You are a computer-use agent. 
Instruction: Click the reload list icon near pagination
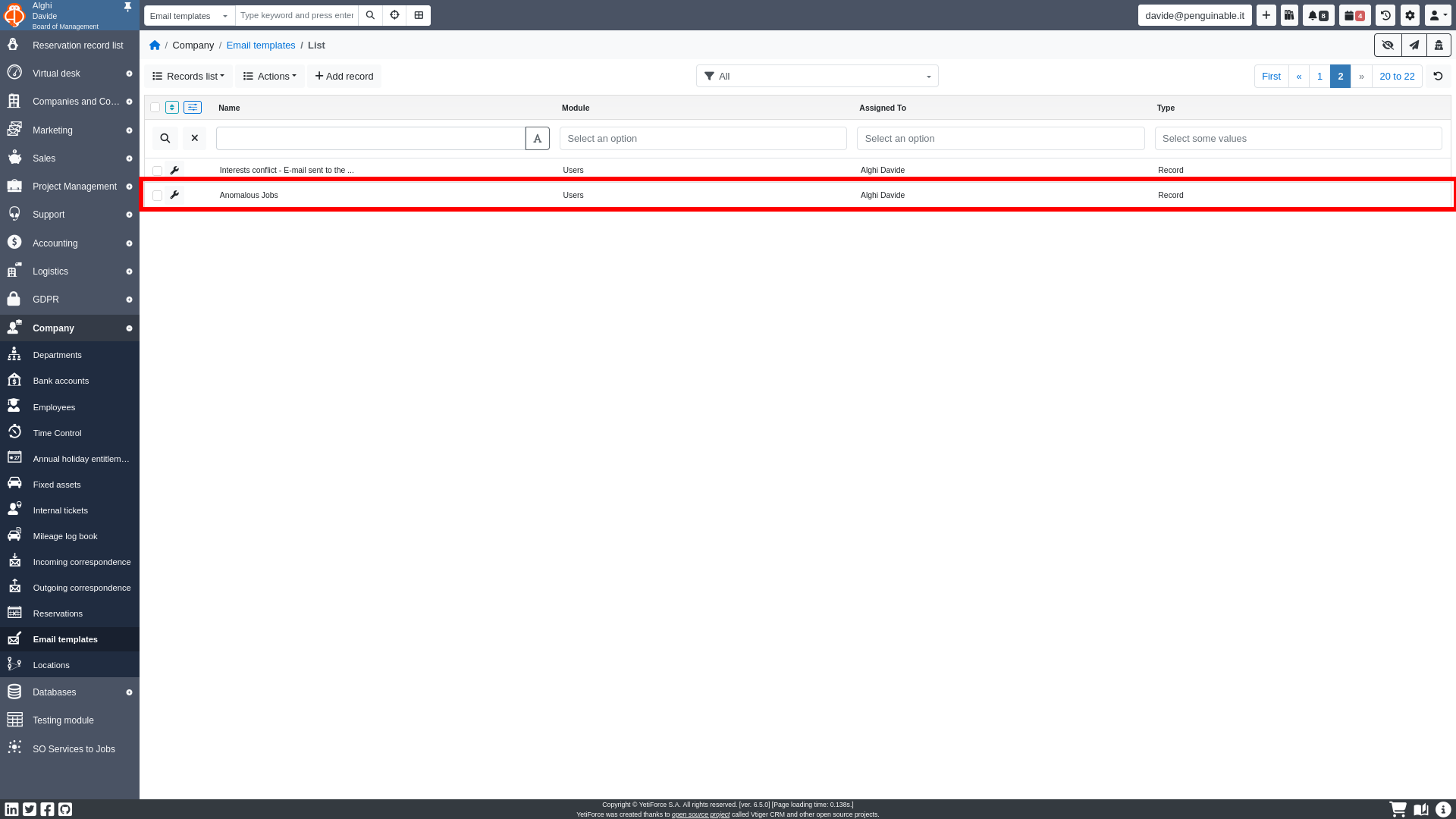pos(1438,76)
